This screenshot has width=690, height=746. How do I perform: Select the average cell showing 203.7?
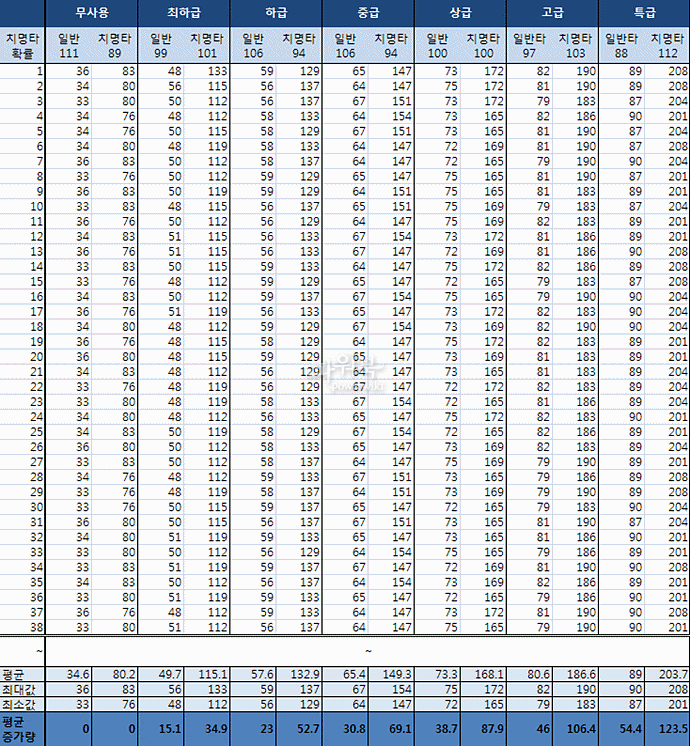pos(667,675)
